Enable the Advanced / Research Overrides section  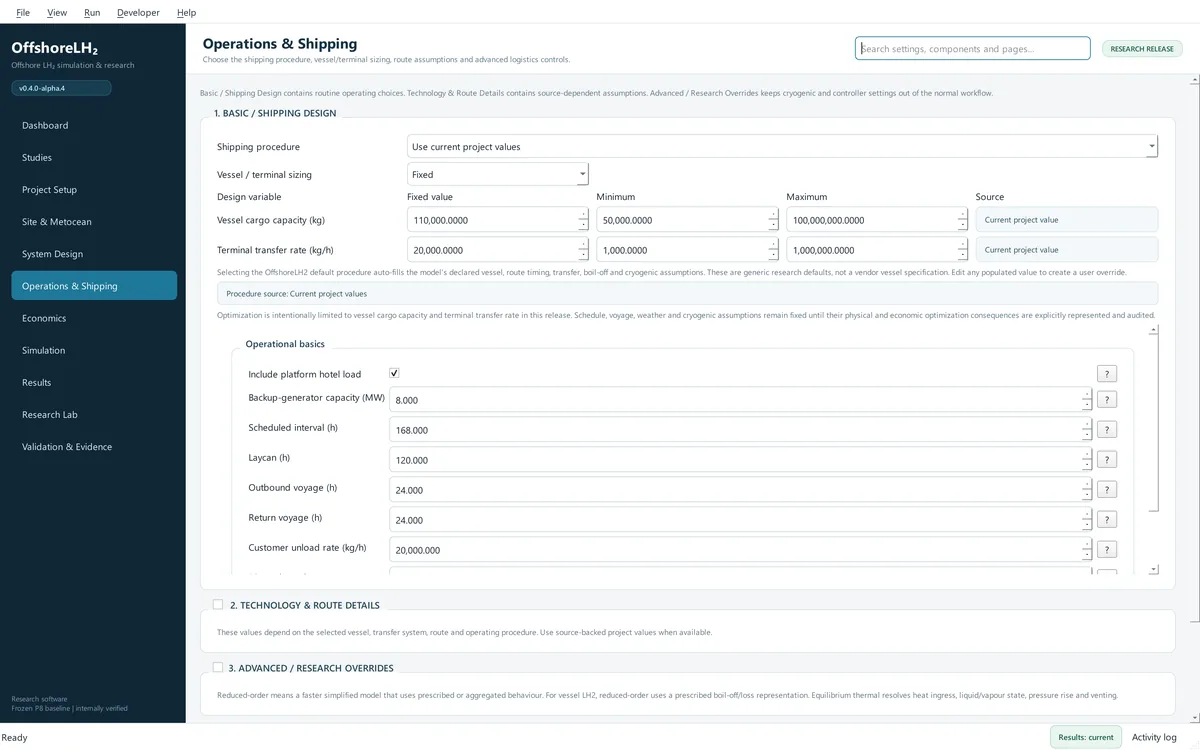click(x=218, y=667)
